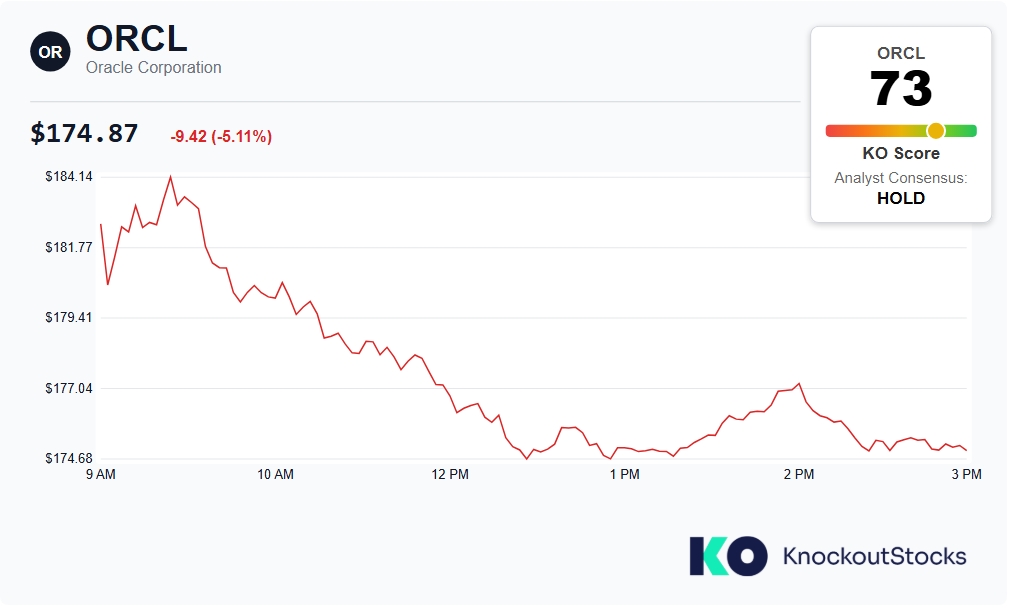The image size is (1016, 610).
Task: Click the 9 AM time axis label
Action: tap(101, 475)
